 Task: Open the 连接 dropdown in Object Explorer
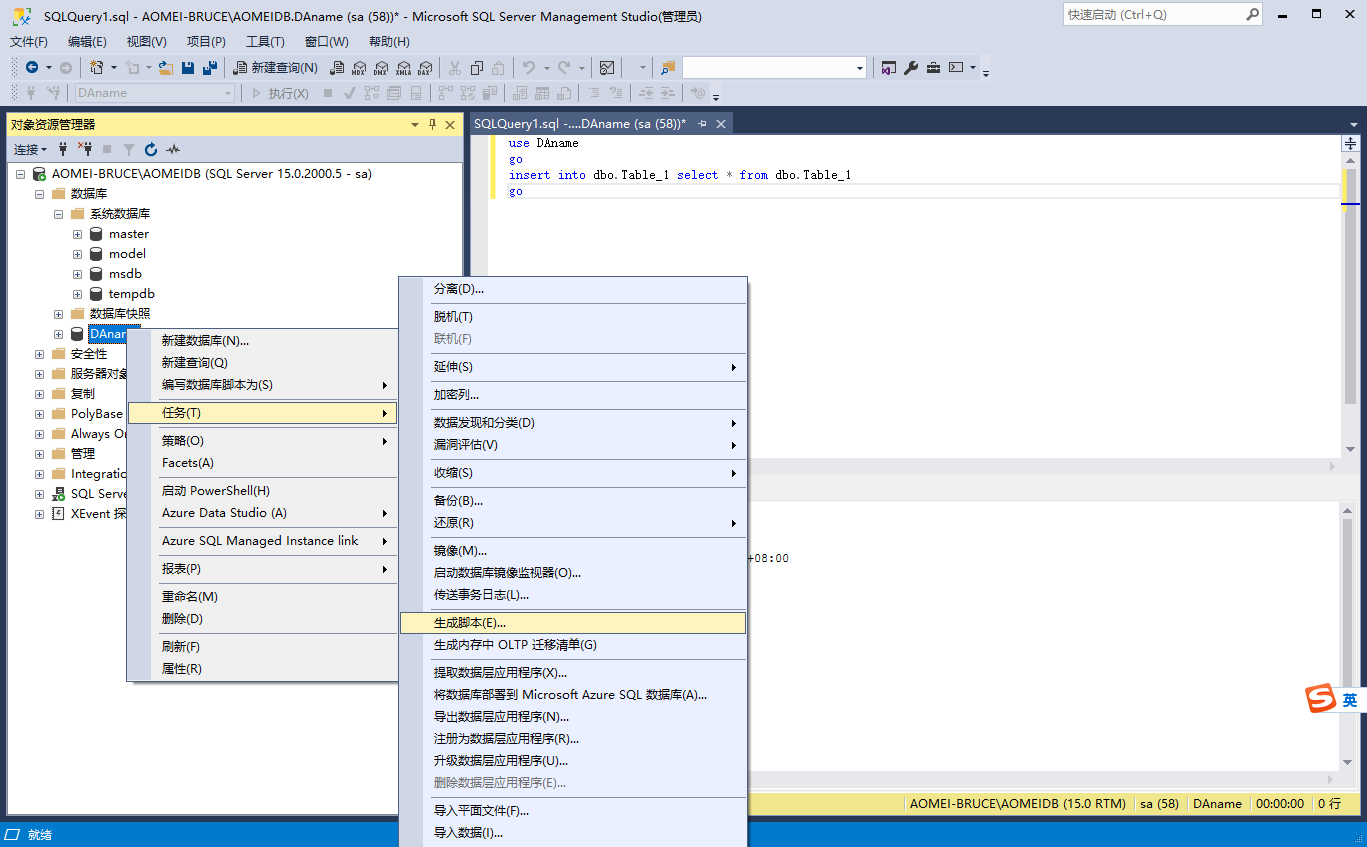pyautogui.click(x=30, y=150)
